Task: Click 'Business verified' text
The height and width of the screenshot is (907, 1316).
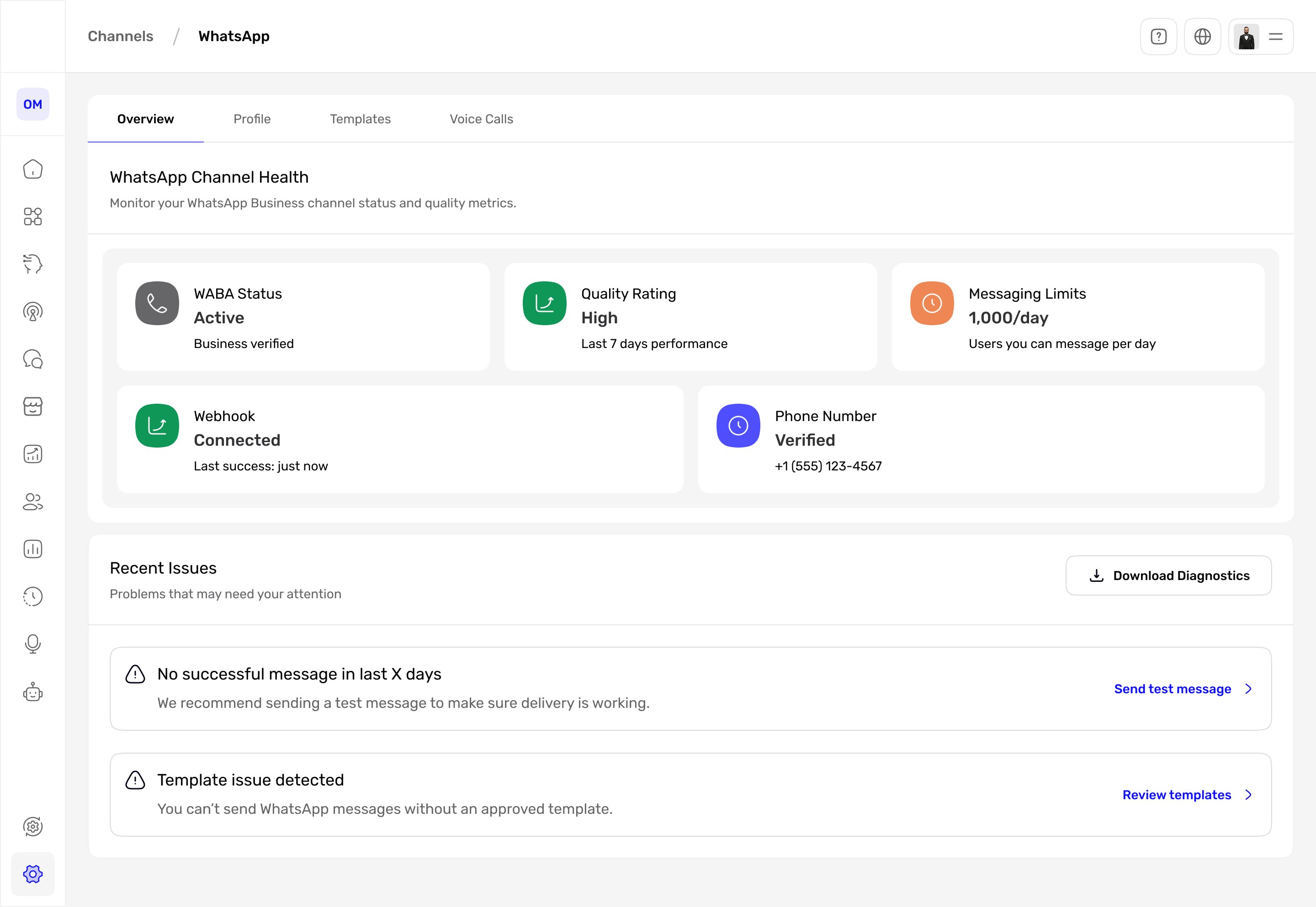Action: coord(243,343)
